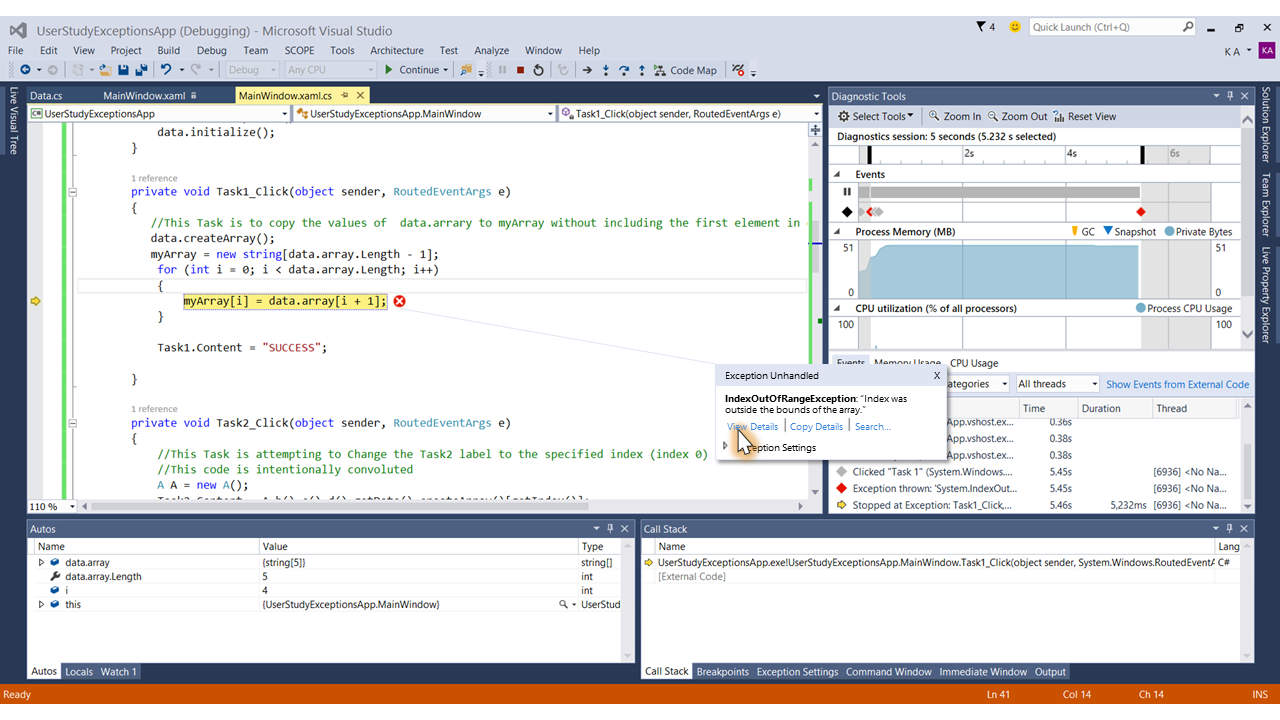Open the Task1_Click member dropdown
Viewport: 1280px width, 720px height.
tap(815, 114)
